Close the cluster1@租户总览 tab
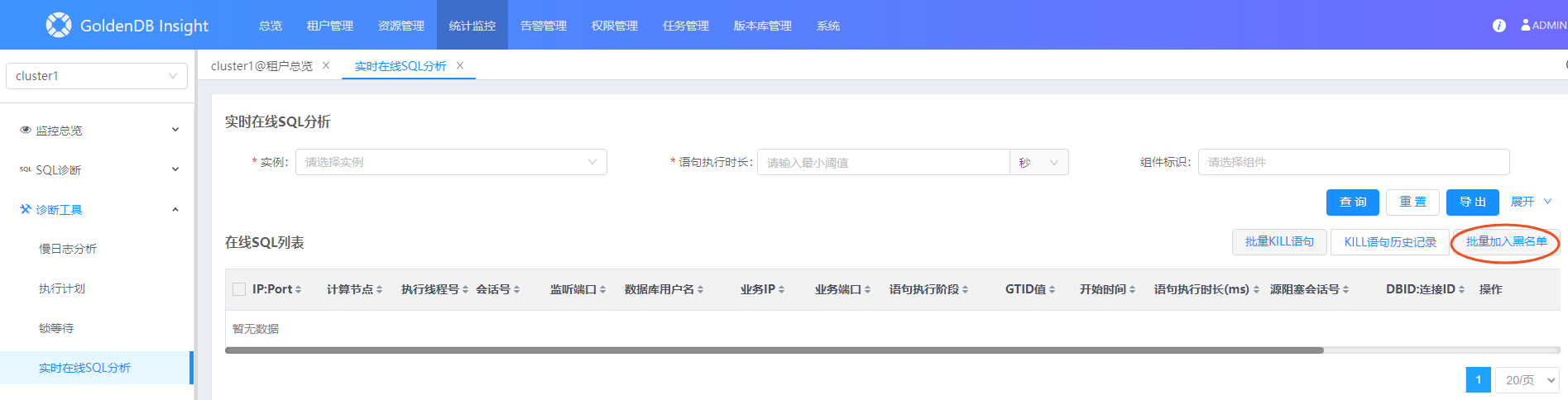Screen dimensions: 1568x400 (x=326, y=65)
